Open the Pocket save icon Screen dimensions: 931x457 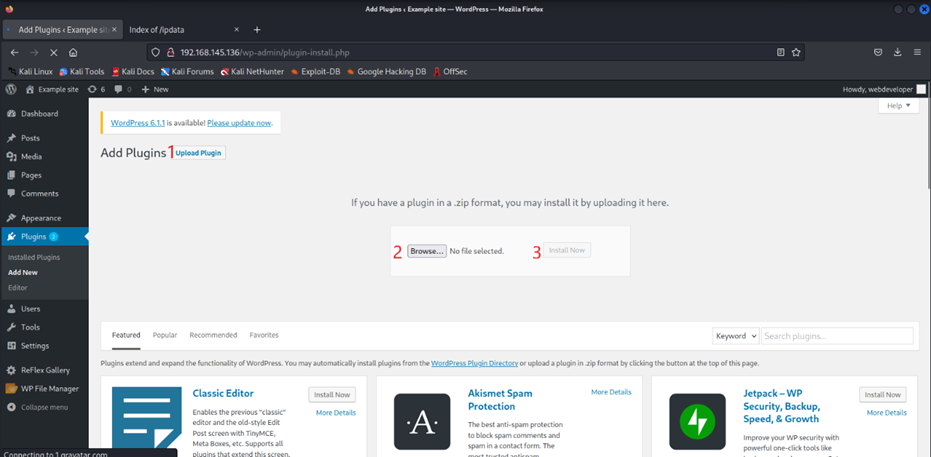[x=878, y=52]
